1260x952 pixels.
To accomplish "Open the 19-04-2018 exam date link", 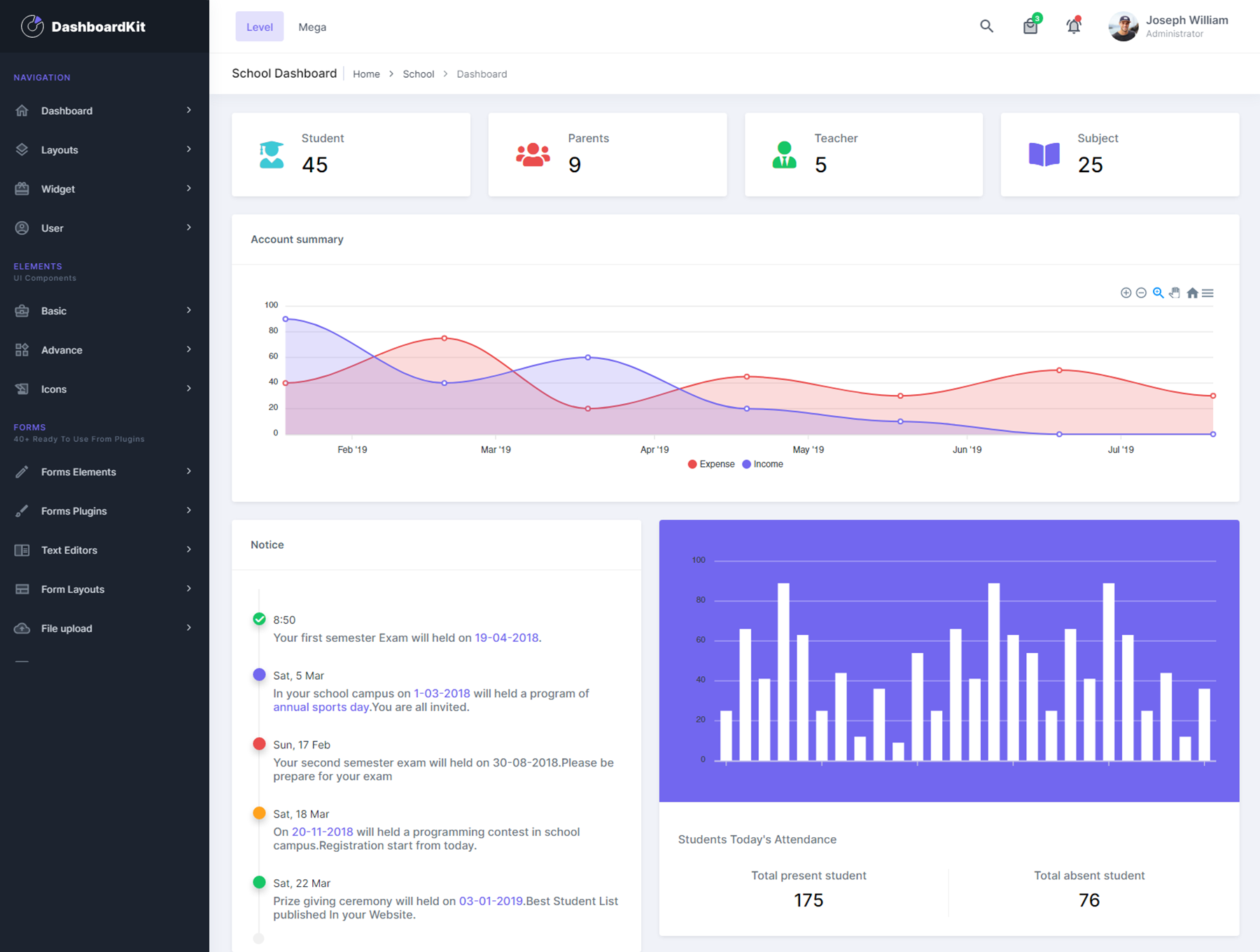I will coord(506,638).
